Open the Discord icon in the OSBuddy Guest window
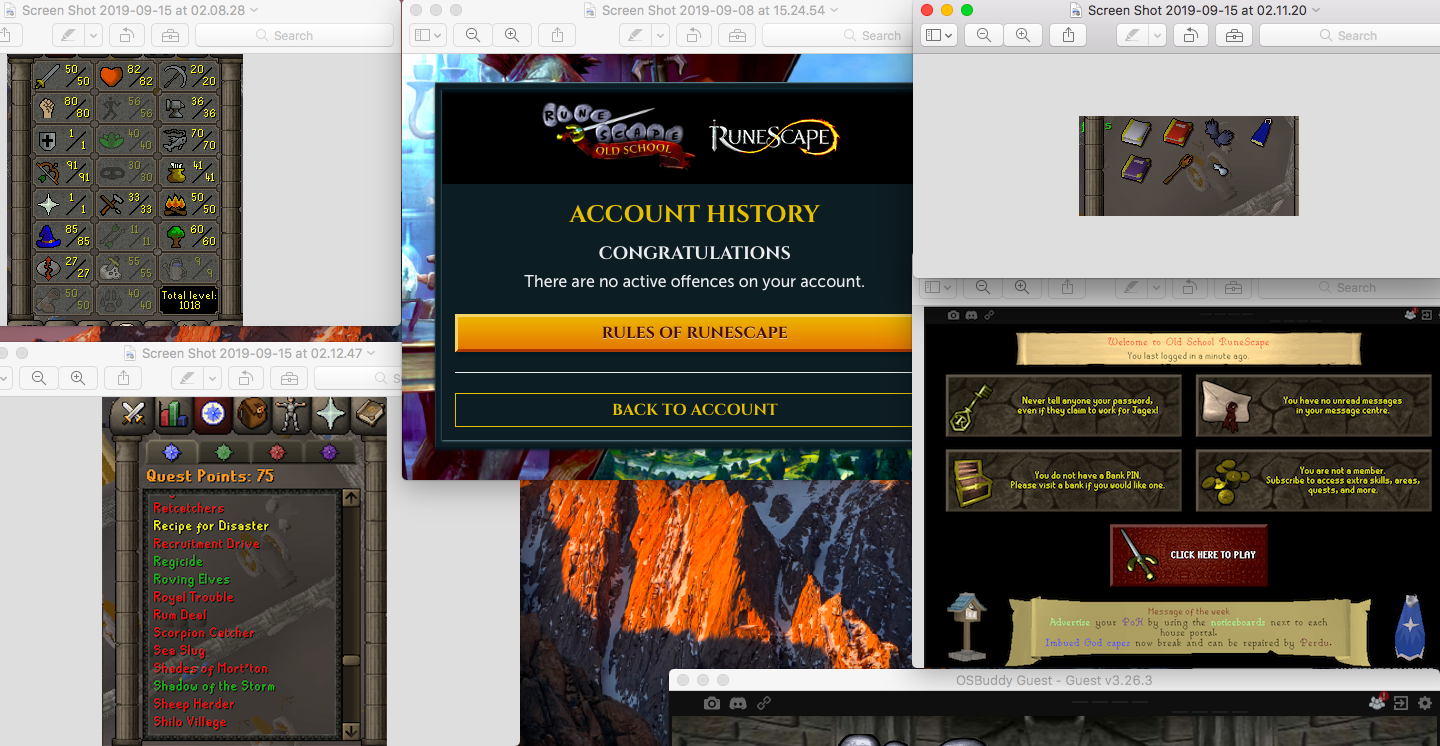 click(x=738, y=703)
